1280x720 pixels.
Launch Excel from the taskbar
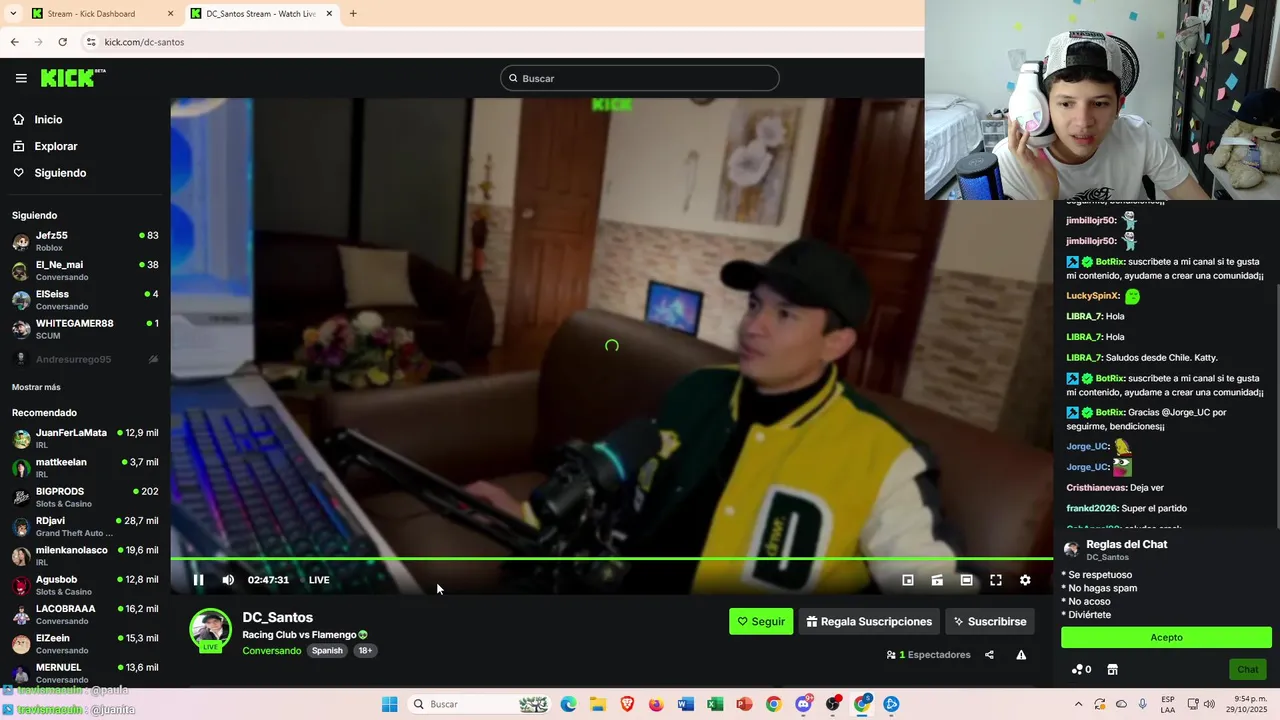point(715,704)
